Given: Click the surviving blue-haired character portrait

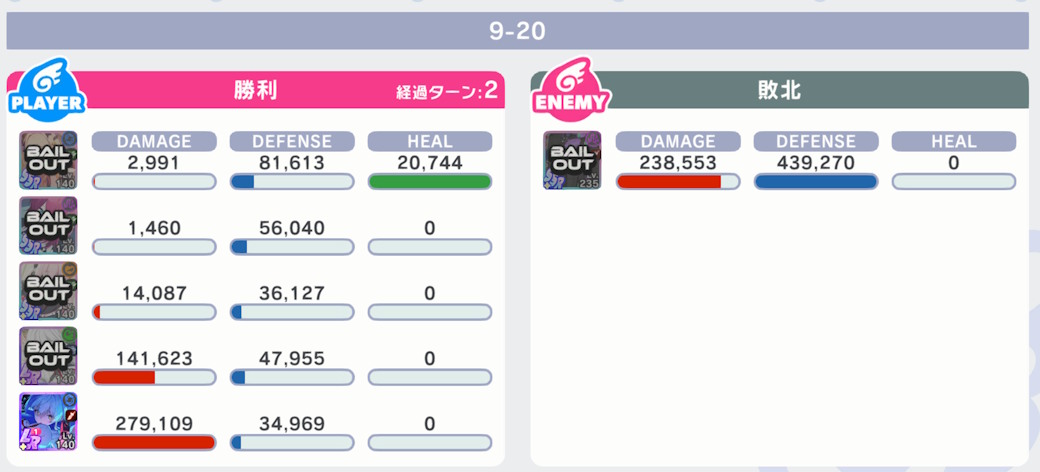Looking at the screenshot, I should point(48,422).
